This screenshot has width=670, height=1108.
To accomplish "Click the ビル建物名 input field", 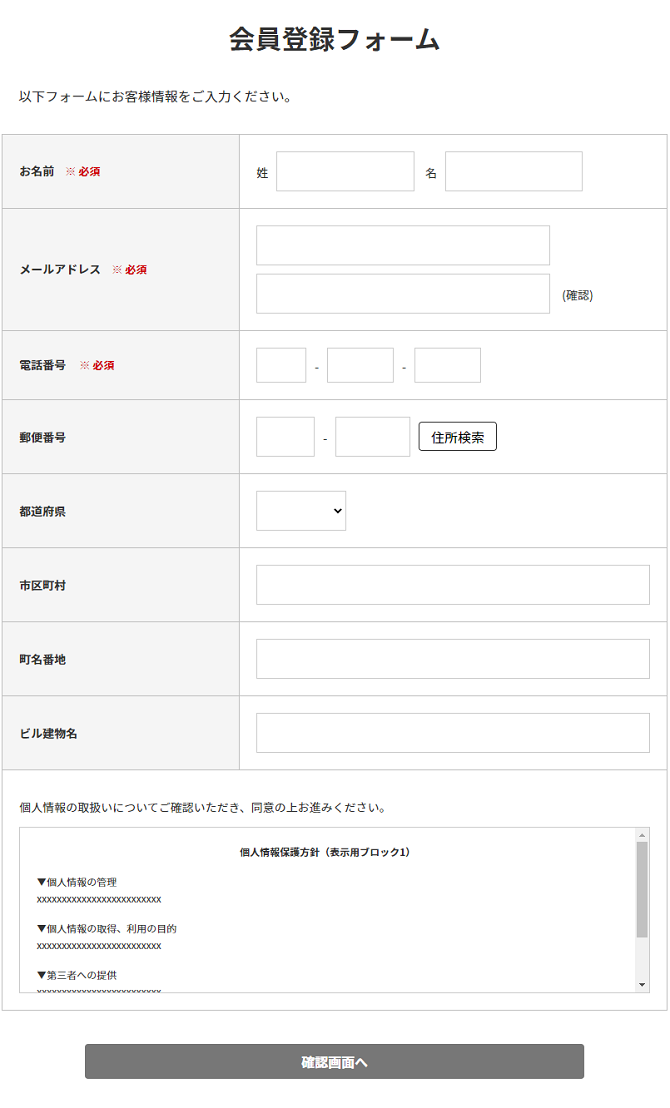I will (x=452, y=733).
